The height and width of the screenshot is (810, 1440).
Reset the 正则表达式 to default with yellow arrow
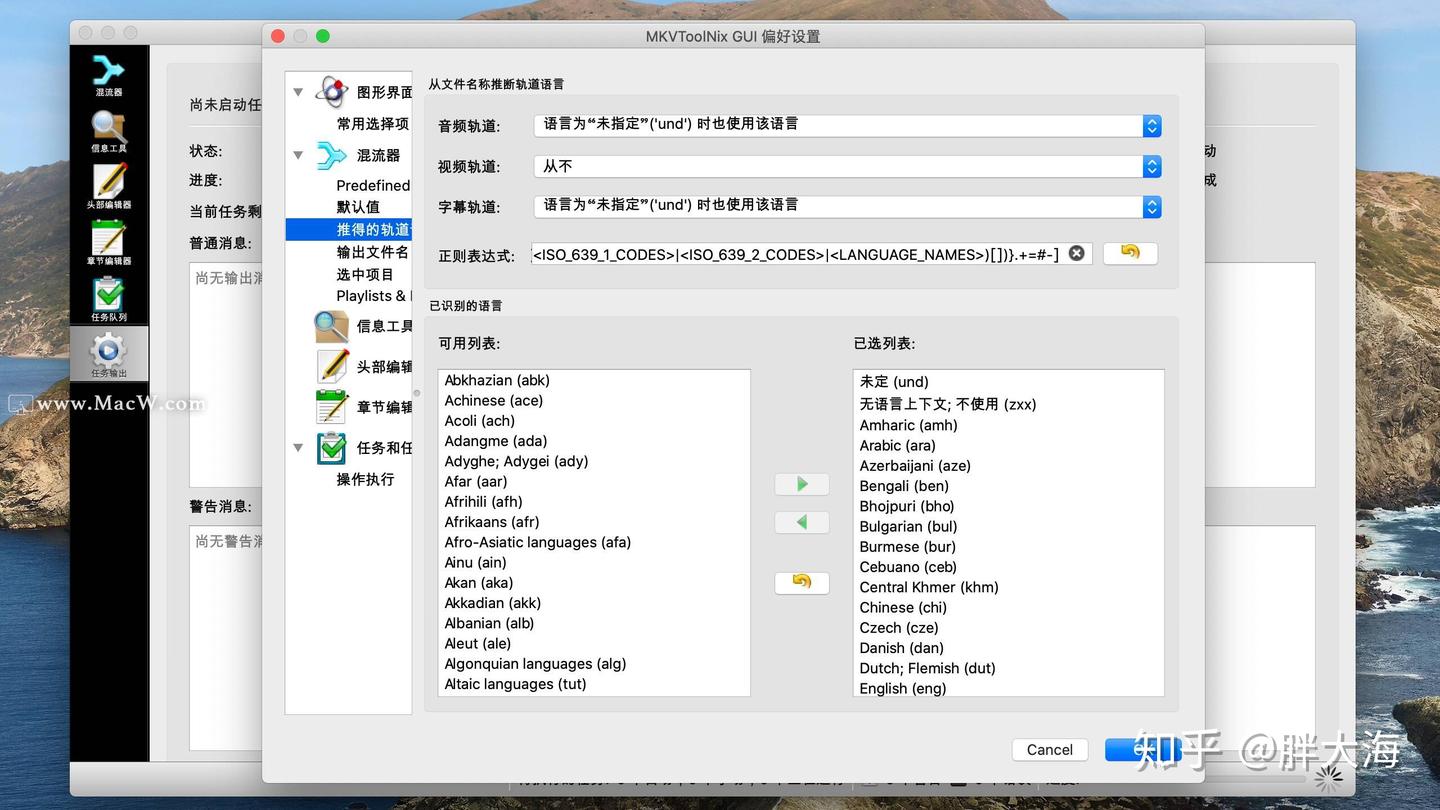click(1130, 254)
